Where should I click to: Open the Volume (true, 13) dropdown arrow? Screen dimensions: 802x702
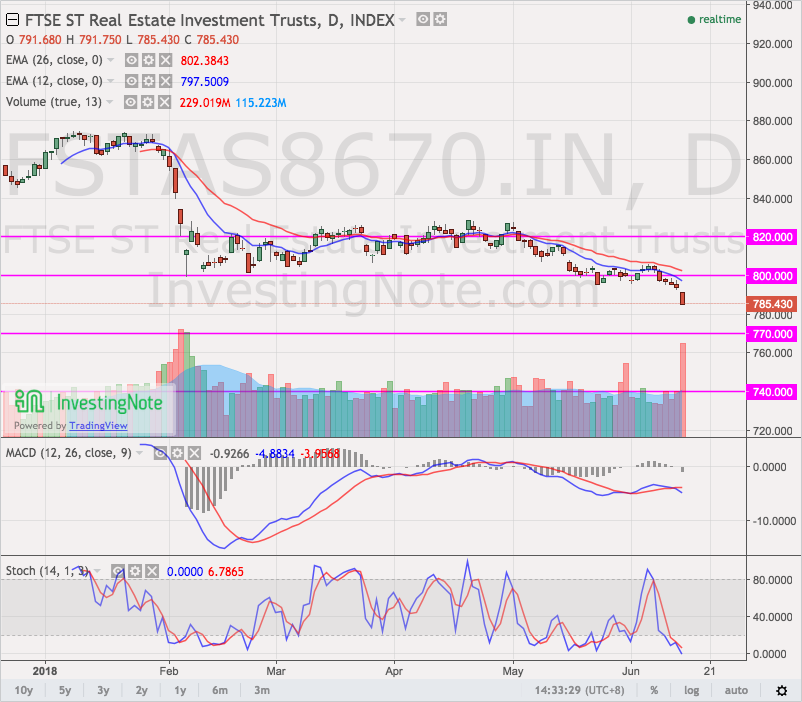pyautogui.click(x=110, y=102)
